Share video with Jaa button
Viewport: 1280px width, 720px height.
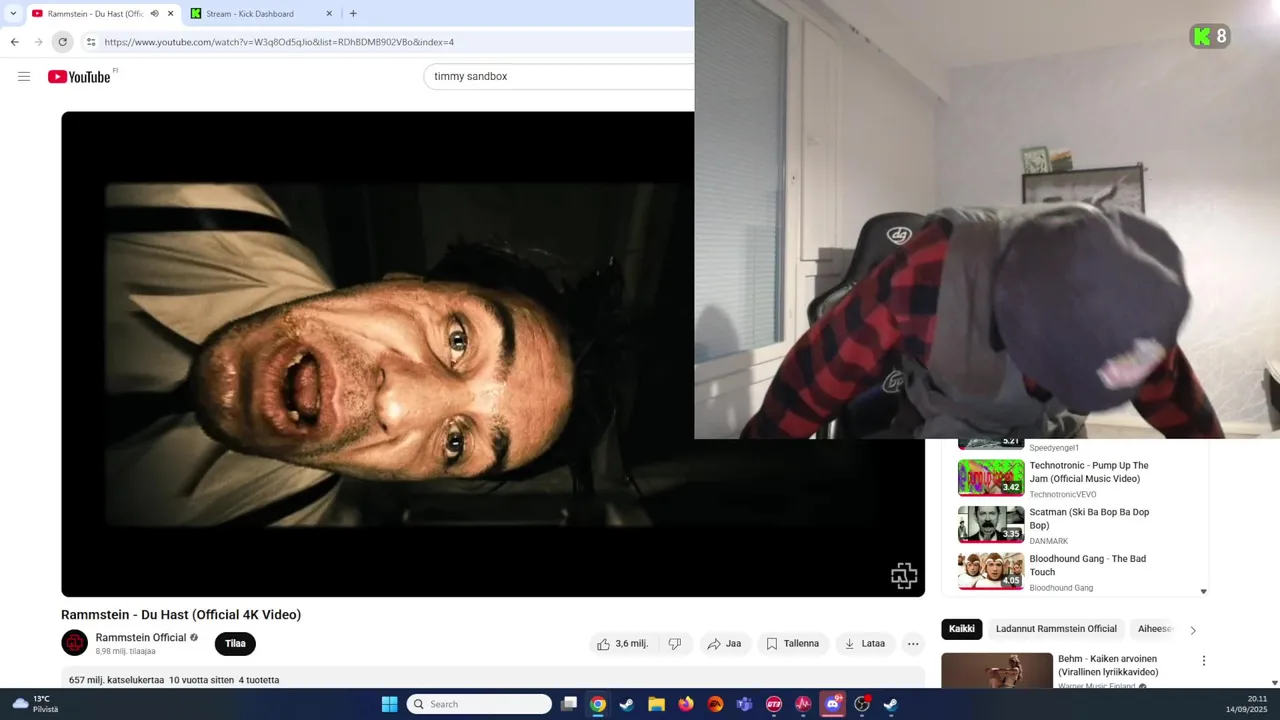pos(724,644)
